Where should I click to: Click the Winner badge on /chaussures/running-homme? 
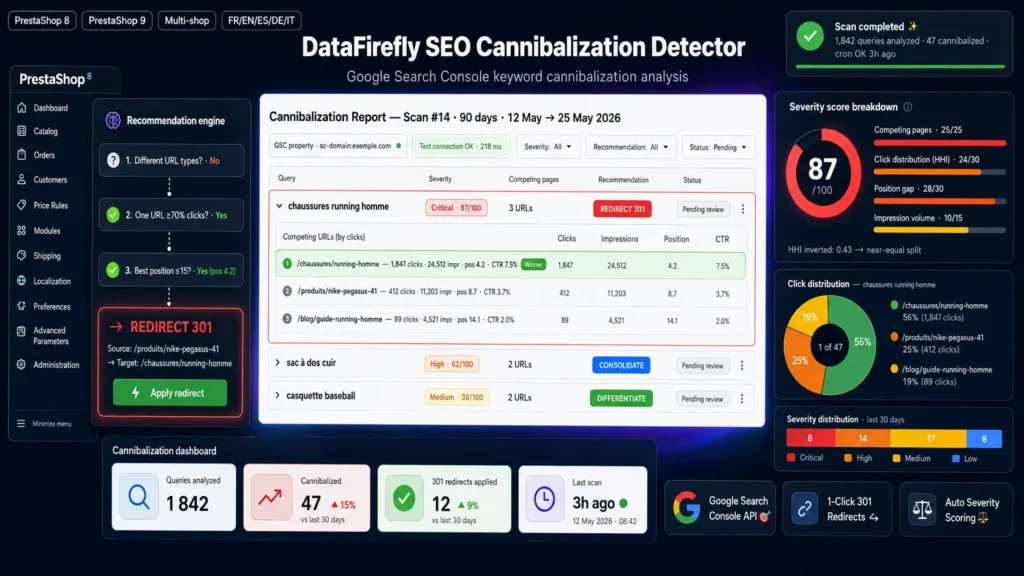pyautogui.click(x=534, y=264)
